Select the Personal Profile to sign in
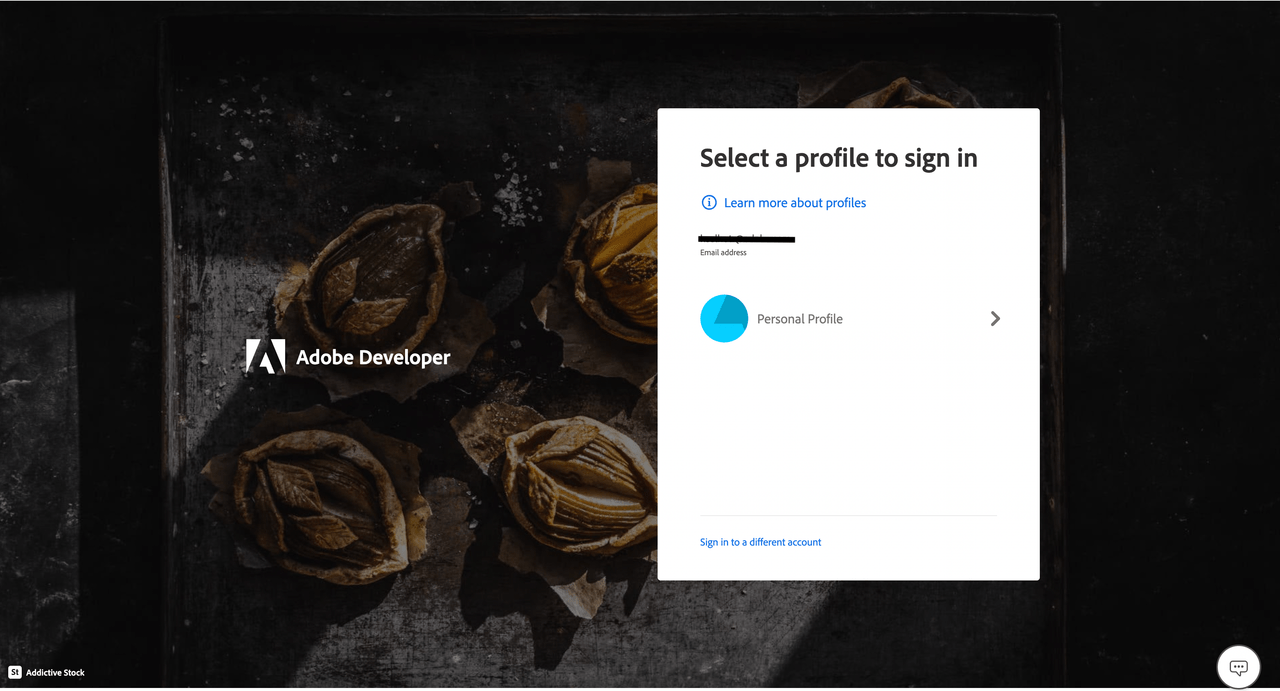 pyautogui.click(x=849, y=318)
